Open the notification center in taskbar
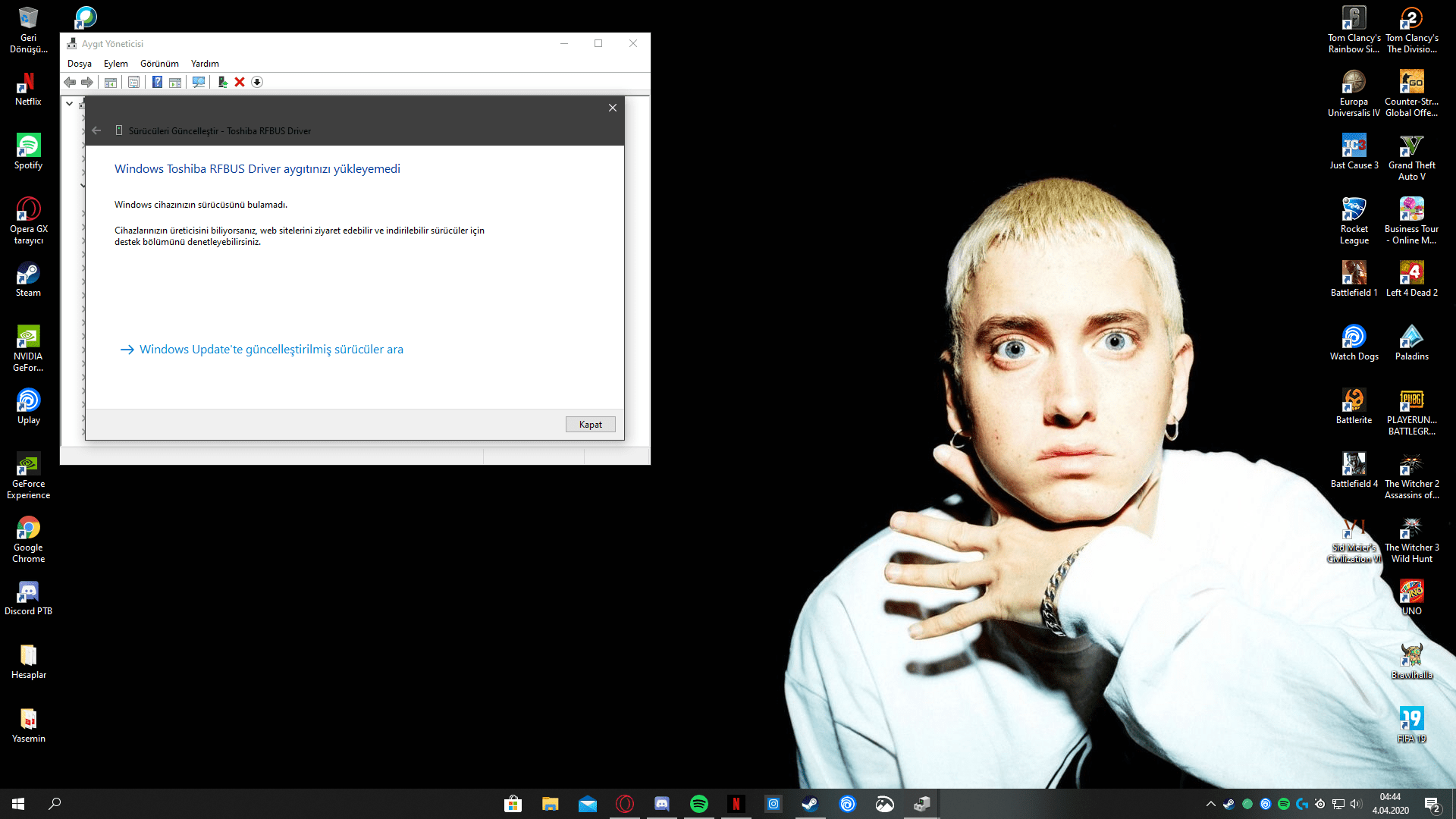 point(1432,804)
